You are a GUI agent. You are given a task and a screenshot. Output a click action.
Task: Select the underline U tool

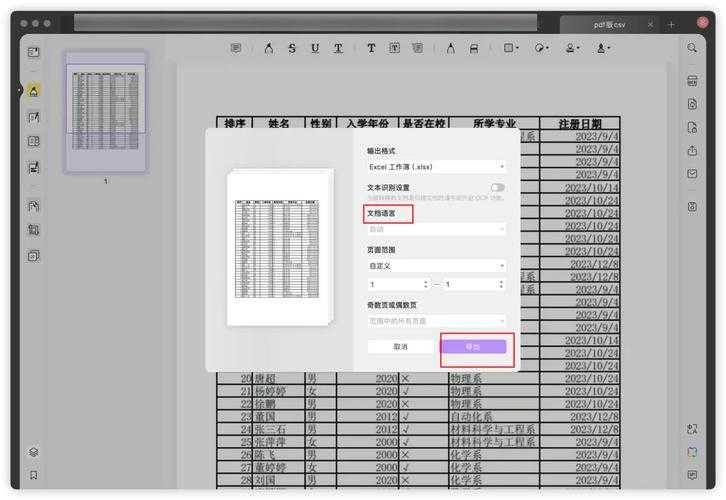pos(315,48)
